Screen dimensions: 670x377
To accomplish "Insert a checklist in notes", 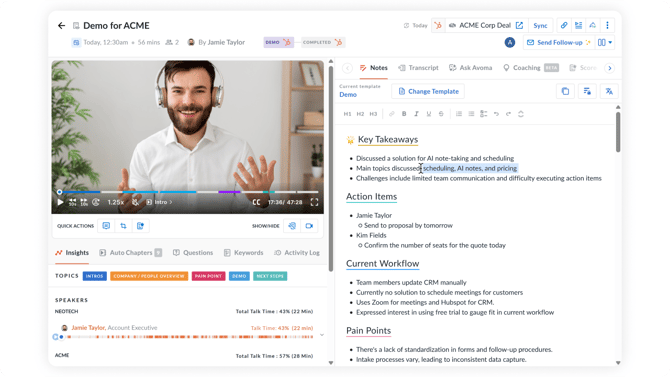I will click(483, 114).
